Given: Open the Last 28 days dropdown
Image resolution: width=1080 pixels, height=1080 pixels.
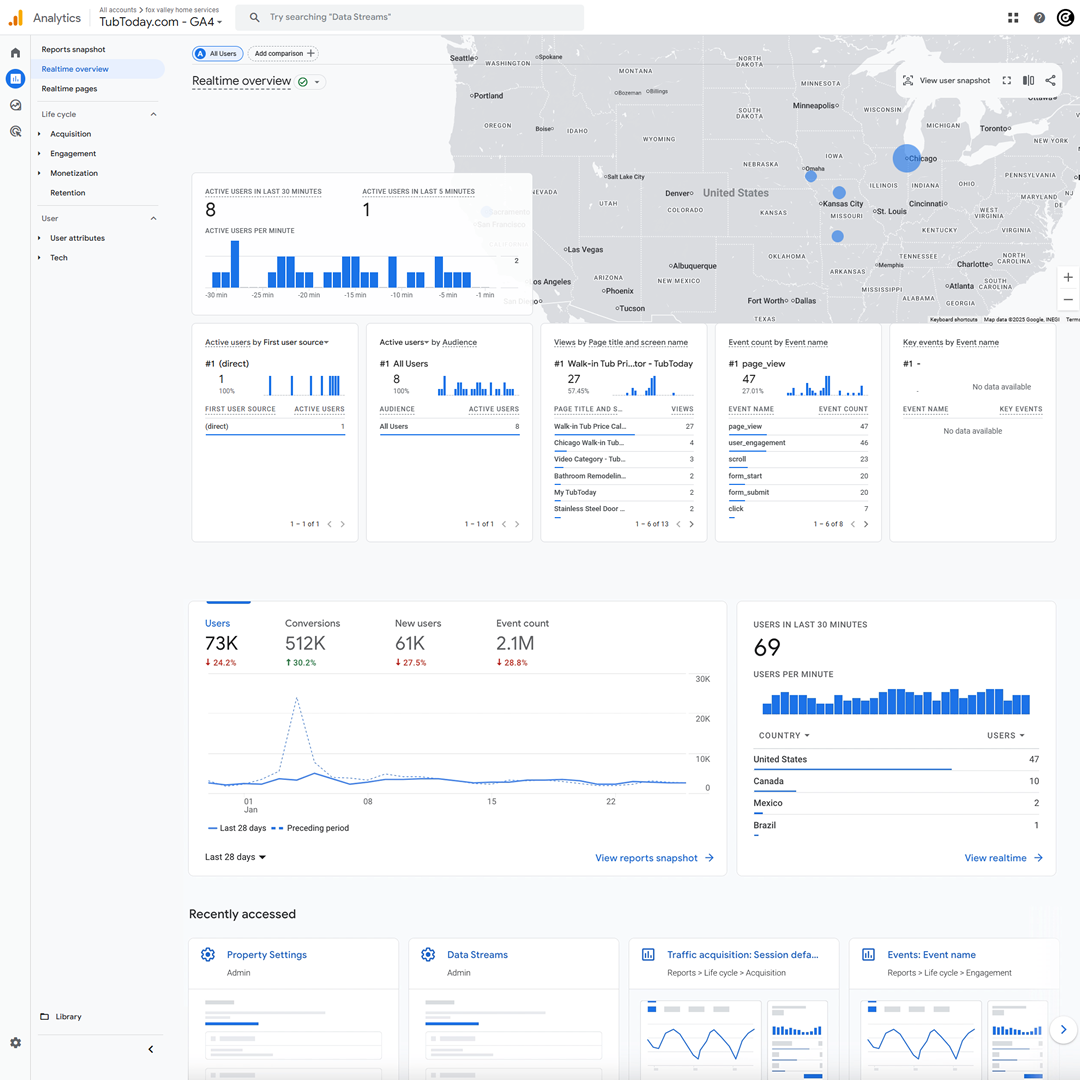Looking at the screenshot, I should click(236, 857).
